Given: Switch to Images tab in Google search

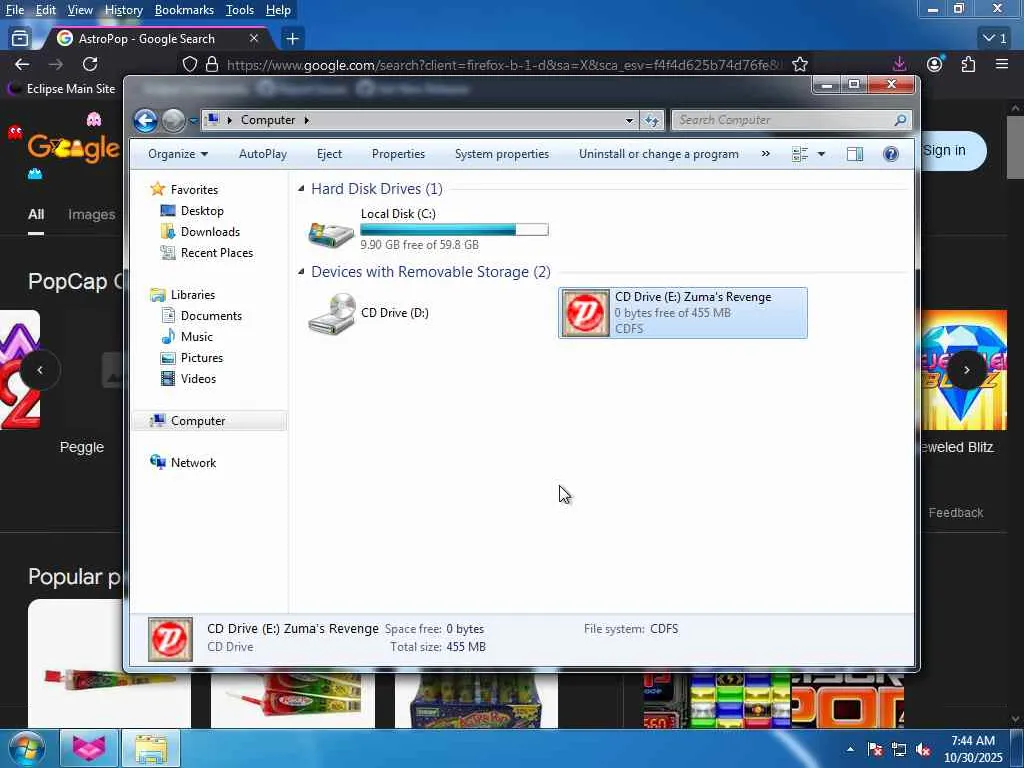Looking at the screenshot, I should (x=91, y=214).
